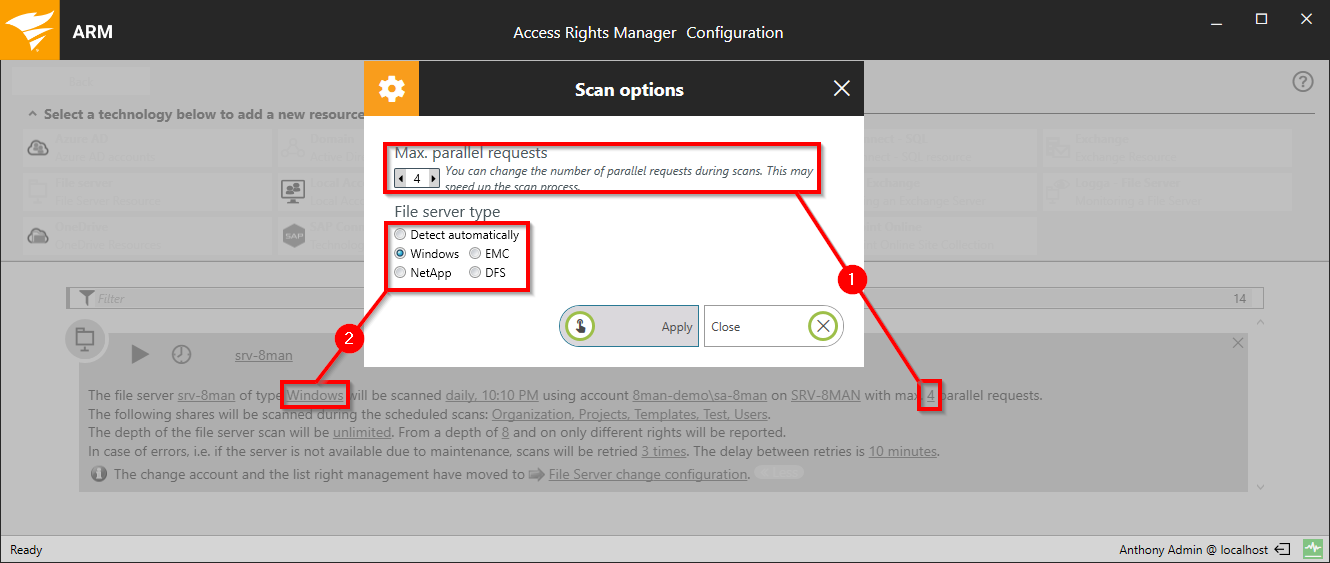The image size is (1330, 563).
Task: Click the Max. parallel requests label
Action: (x=471, y=153)
